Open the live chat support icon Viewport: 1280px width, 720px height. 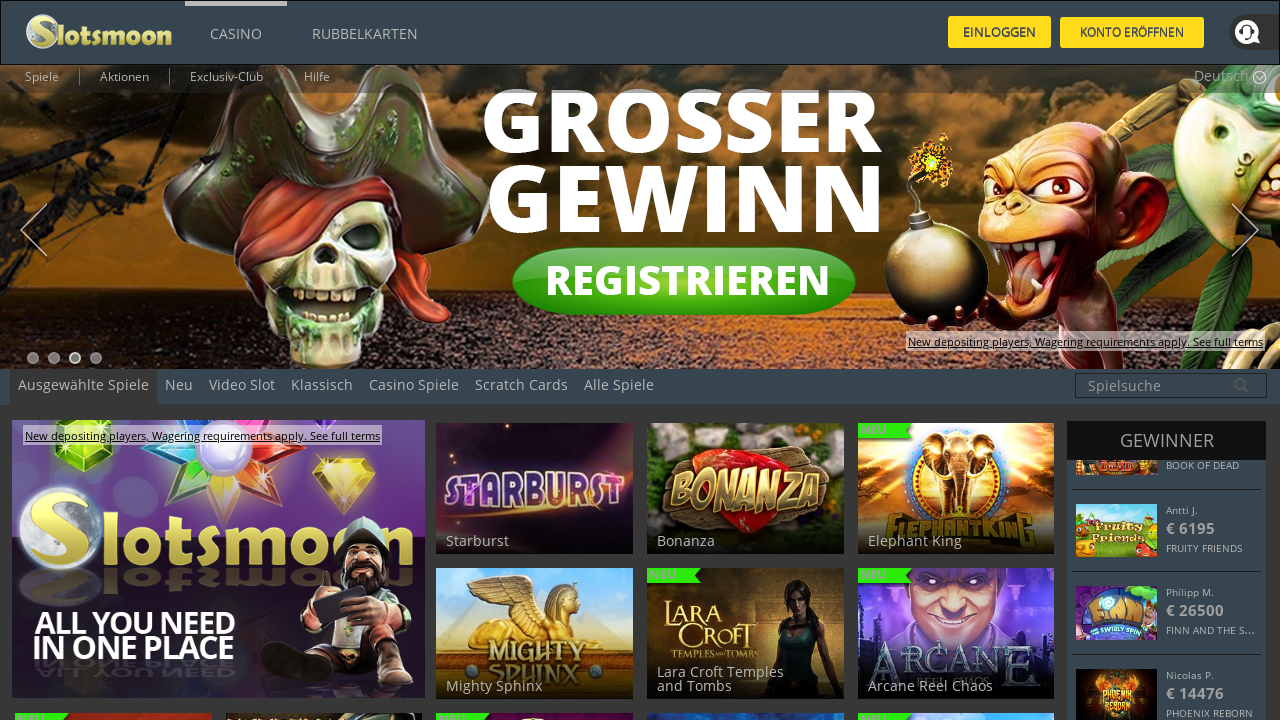(x=1247, y=32)
